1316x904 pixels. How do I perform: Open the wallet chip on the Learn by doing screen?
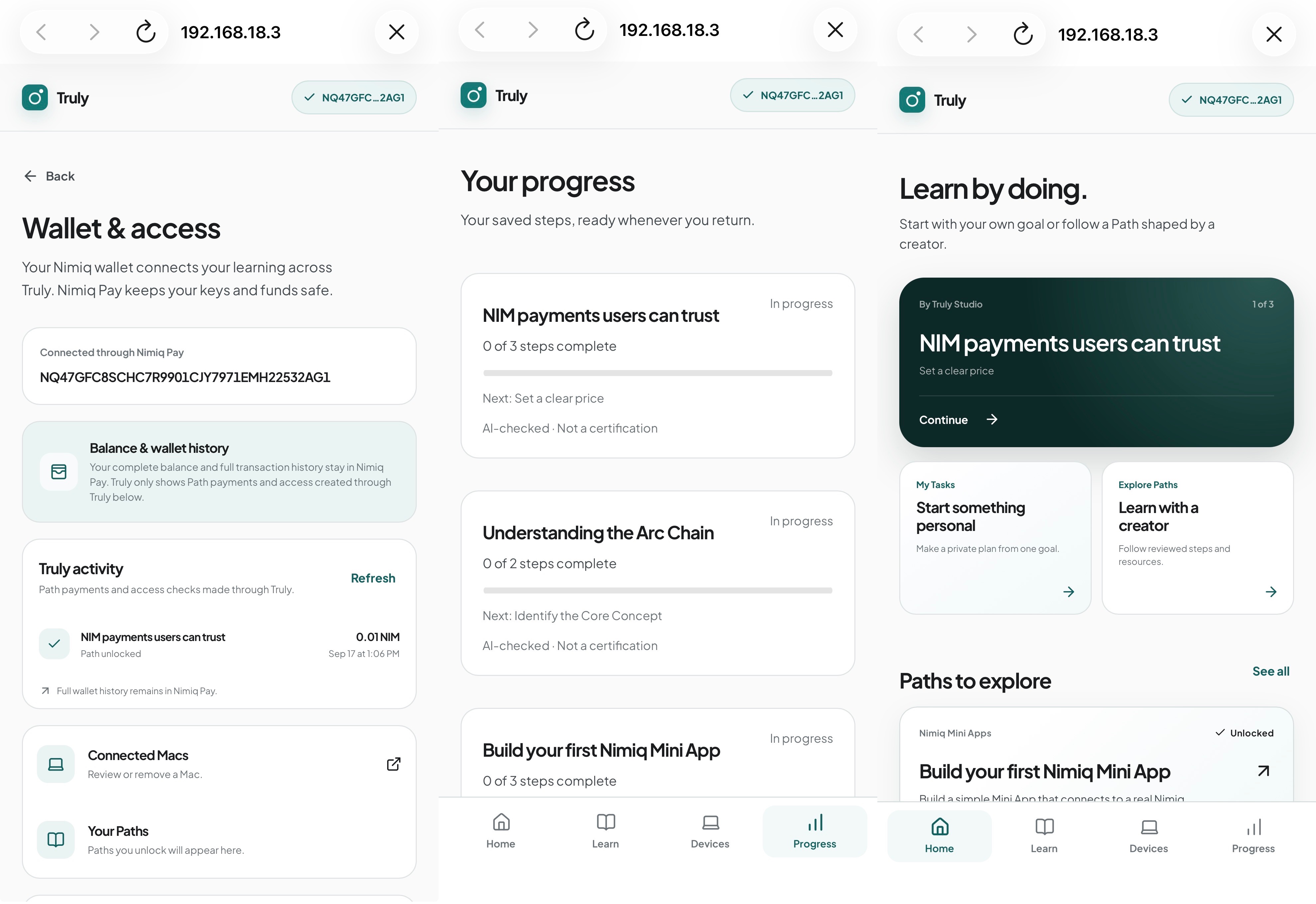pyautogui.click(x=1231, y=100)
